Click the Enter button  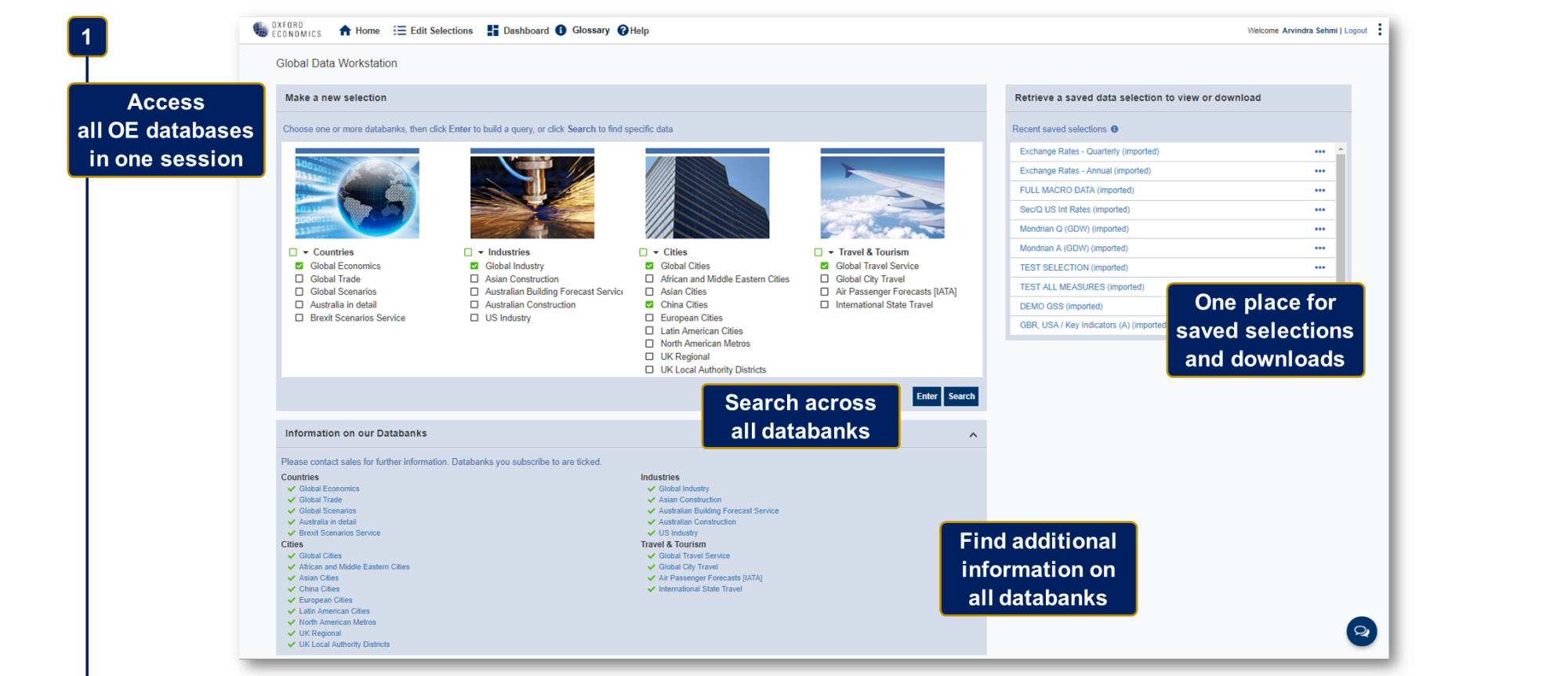[927, 396]
